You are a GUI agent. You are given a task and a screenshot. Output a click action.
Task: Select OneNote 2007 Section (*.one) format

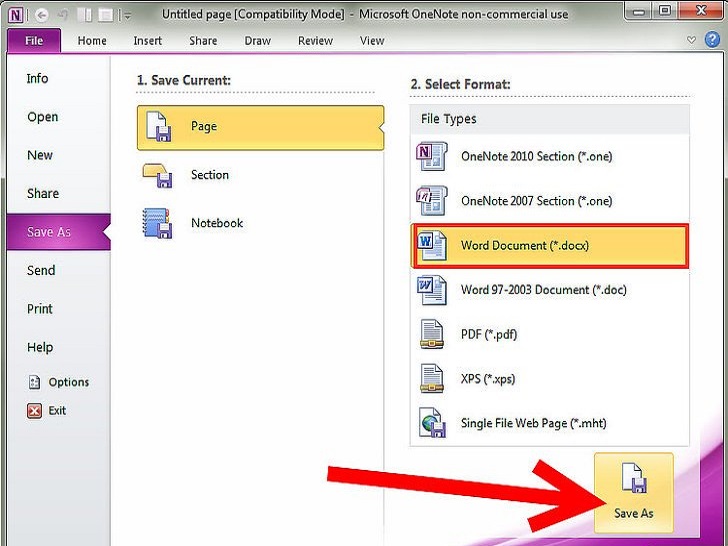[x=550, y=201]
